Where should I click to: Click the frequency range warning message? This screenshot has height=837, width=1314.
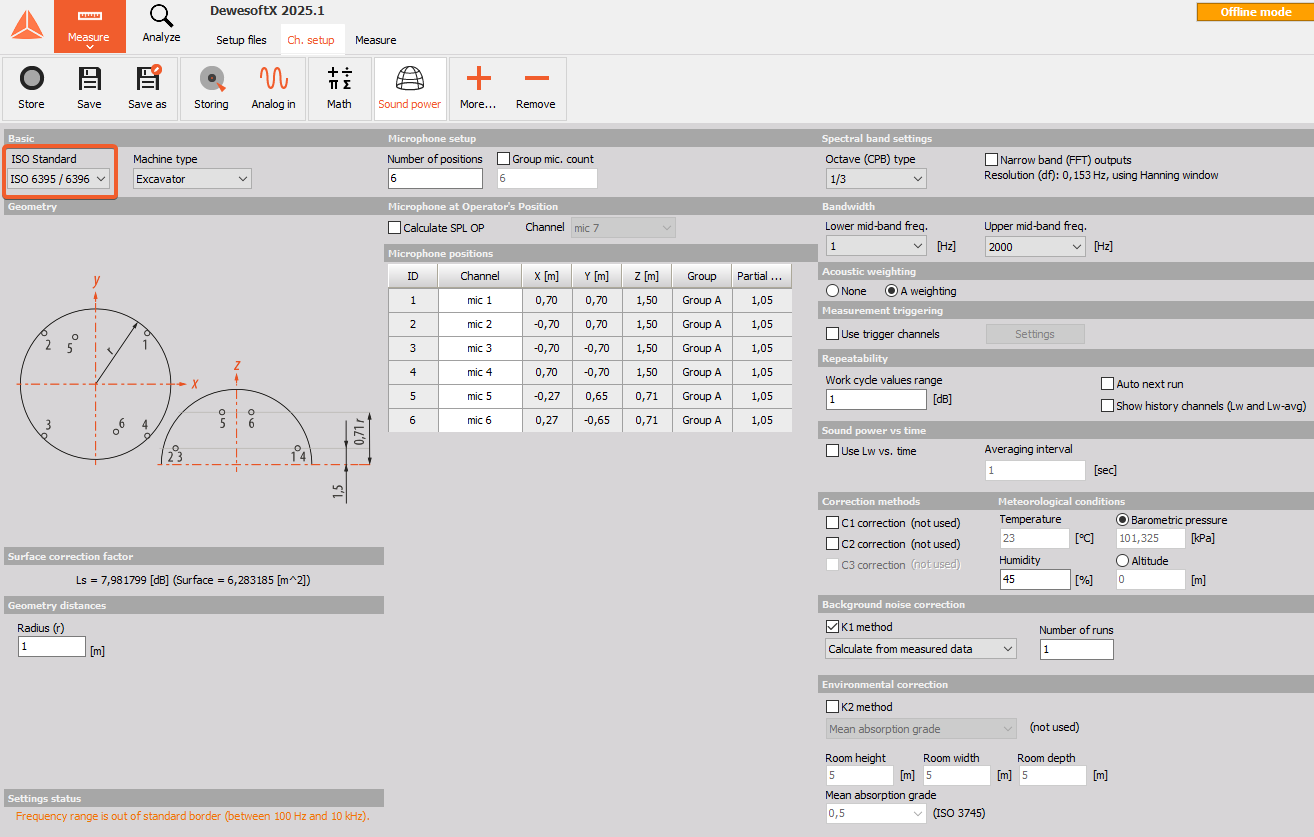click(193, 816)
